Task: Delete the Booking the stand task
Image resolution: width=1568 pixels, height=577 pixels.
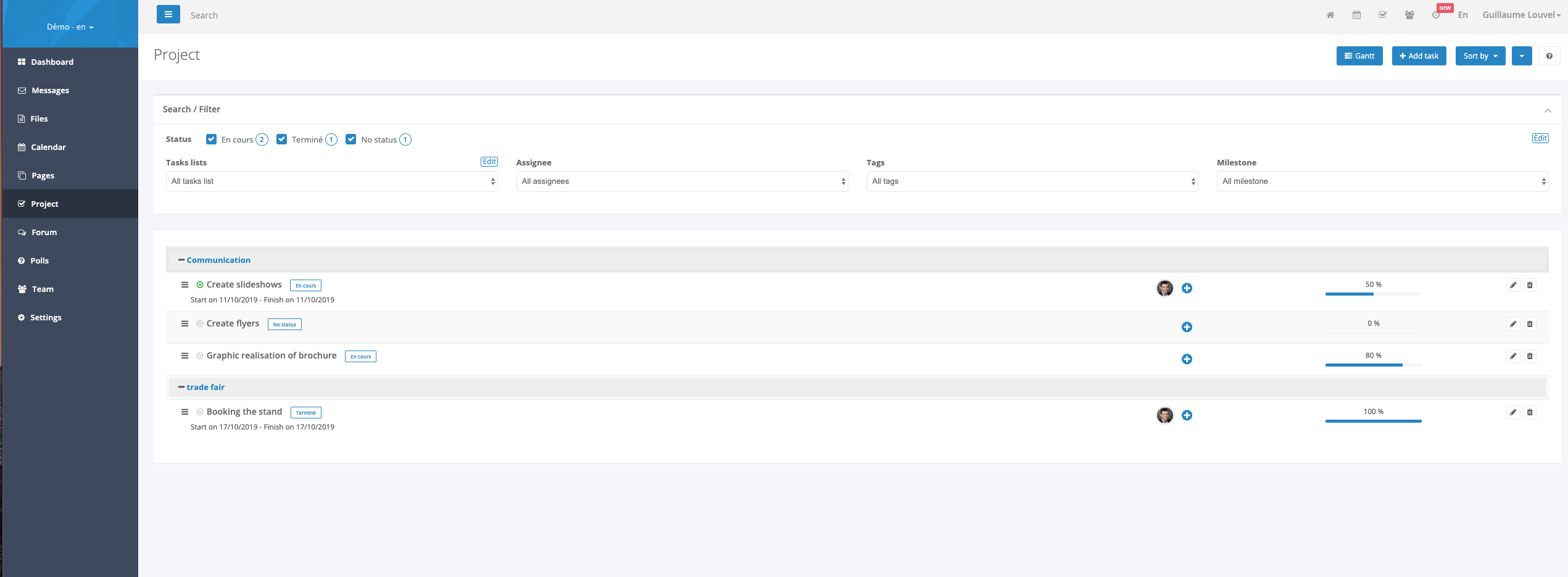Action: 1530,412
